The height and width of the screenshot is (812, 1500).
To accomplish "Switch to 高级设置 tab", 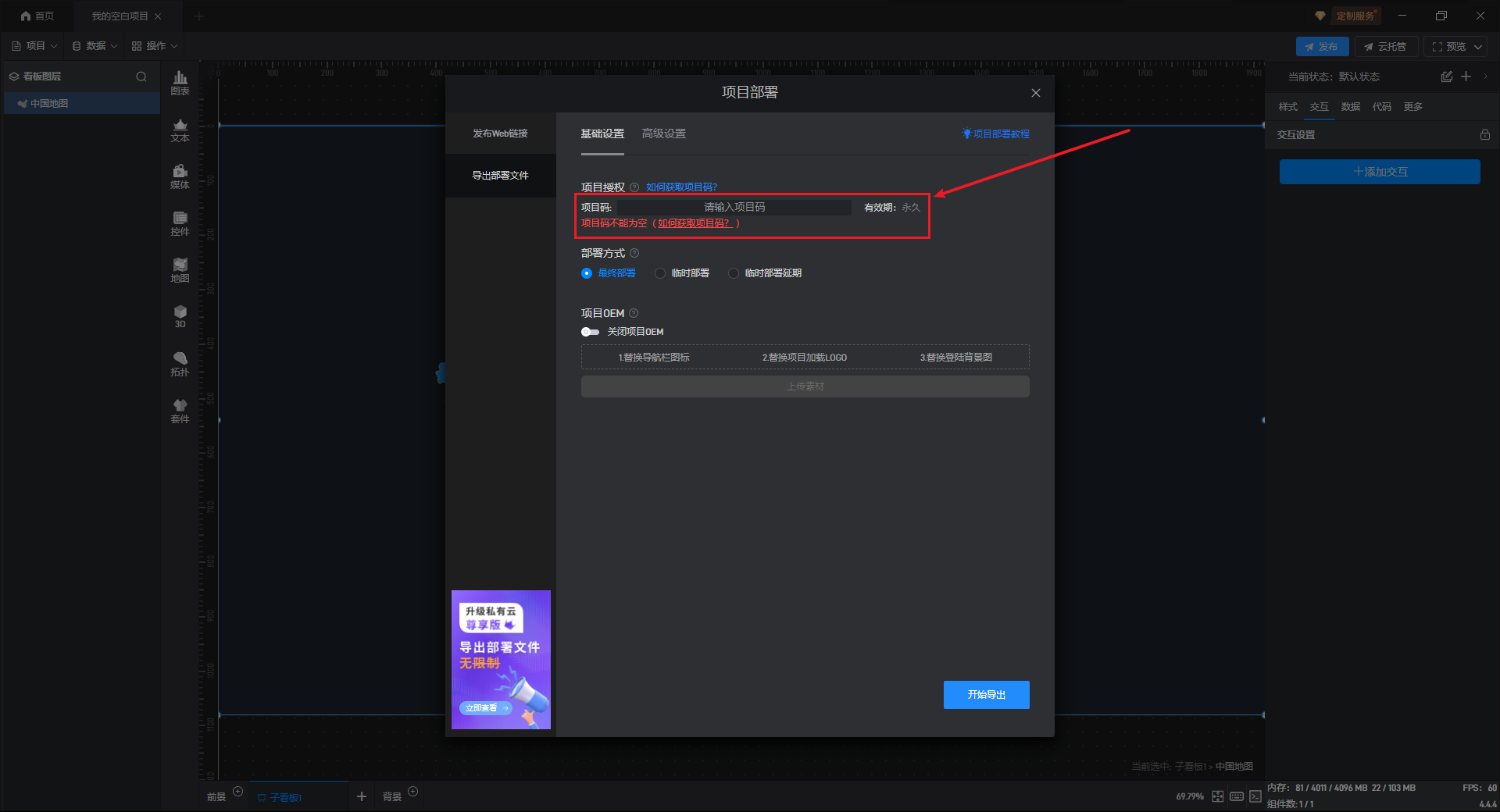I will pos(664,134).
